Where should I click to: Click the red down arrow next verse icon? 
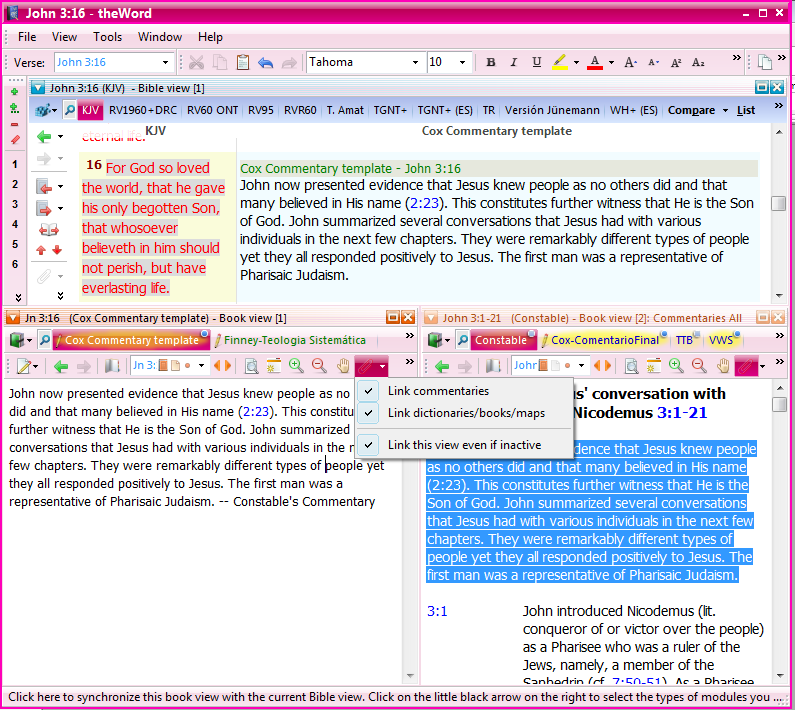click(57, 250)
